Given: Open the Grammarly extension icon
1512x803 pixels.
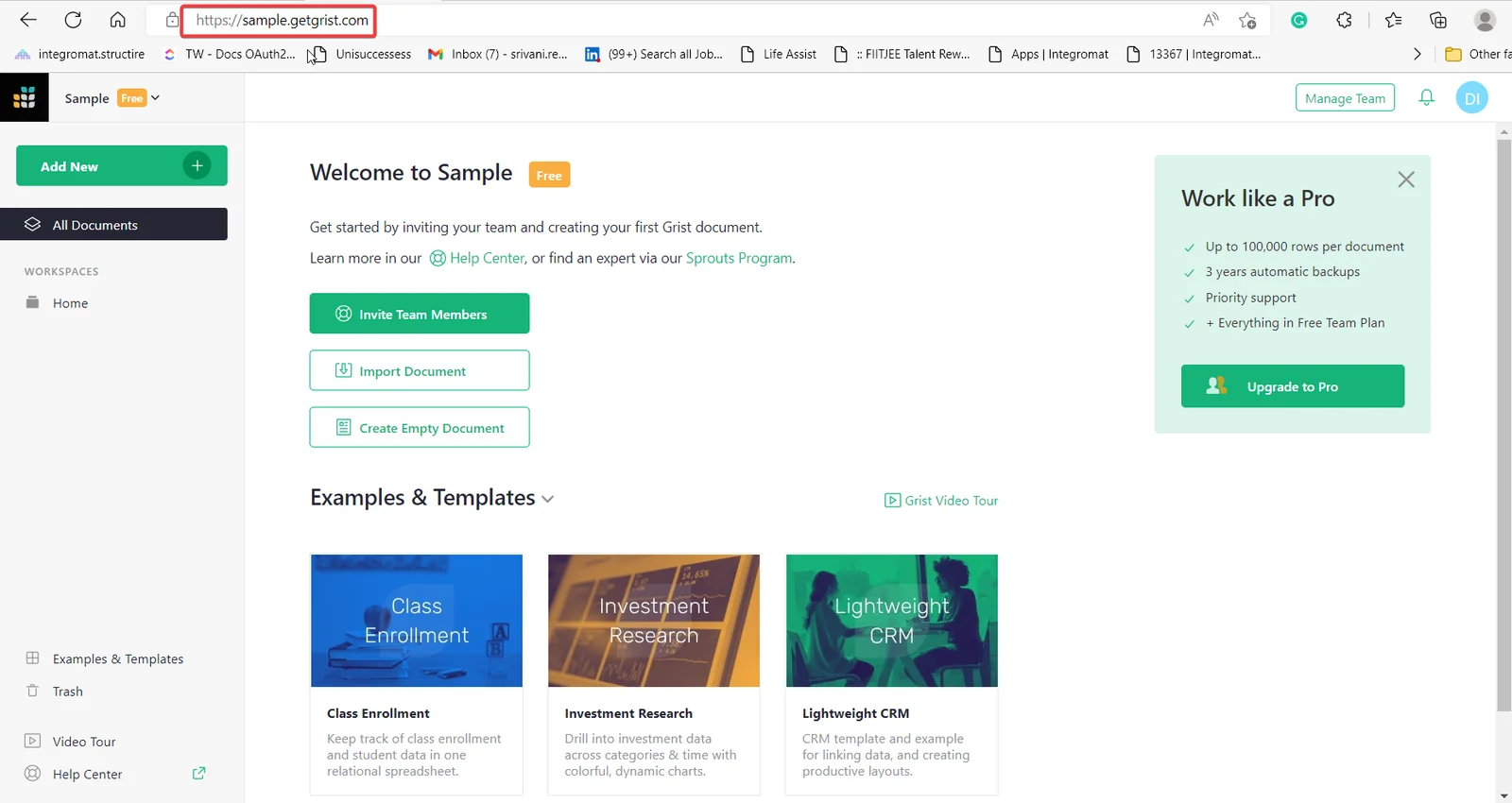Looking at the screenshot, I should 1299,20.
